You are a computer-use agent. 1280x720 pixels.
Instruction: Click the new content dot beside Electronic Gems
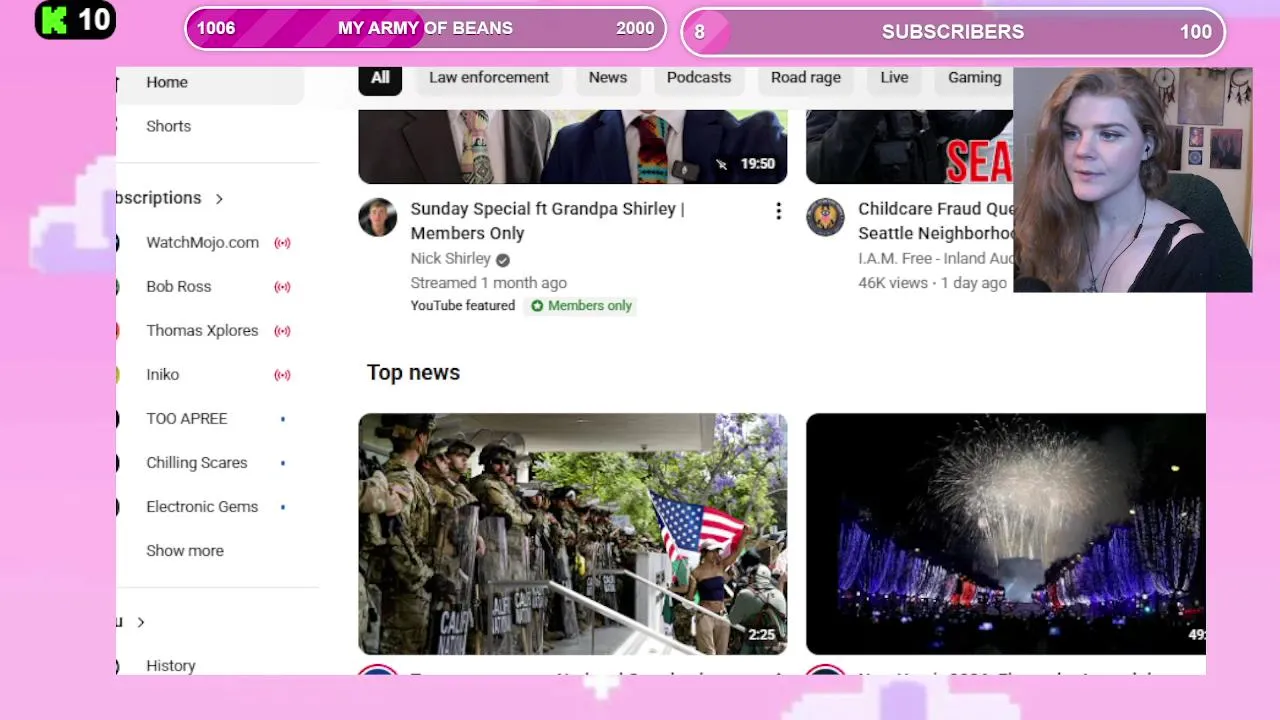click(x=283, y=507)
